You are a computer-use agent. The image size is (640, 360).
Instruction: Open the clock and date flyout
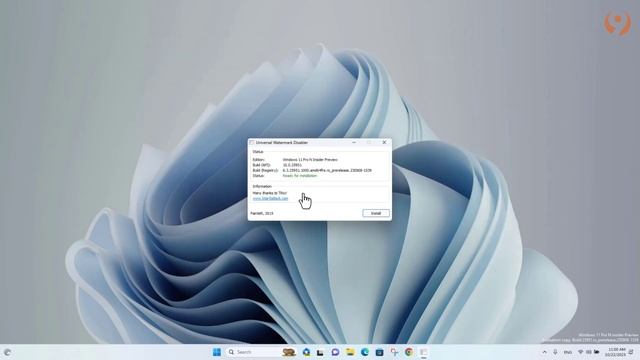[x=616, y=352]
